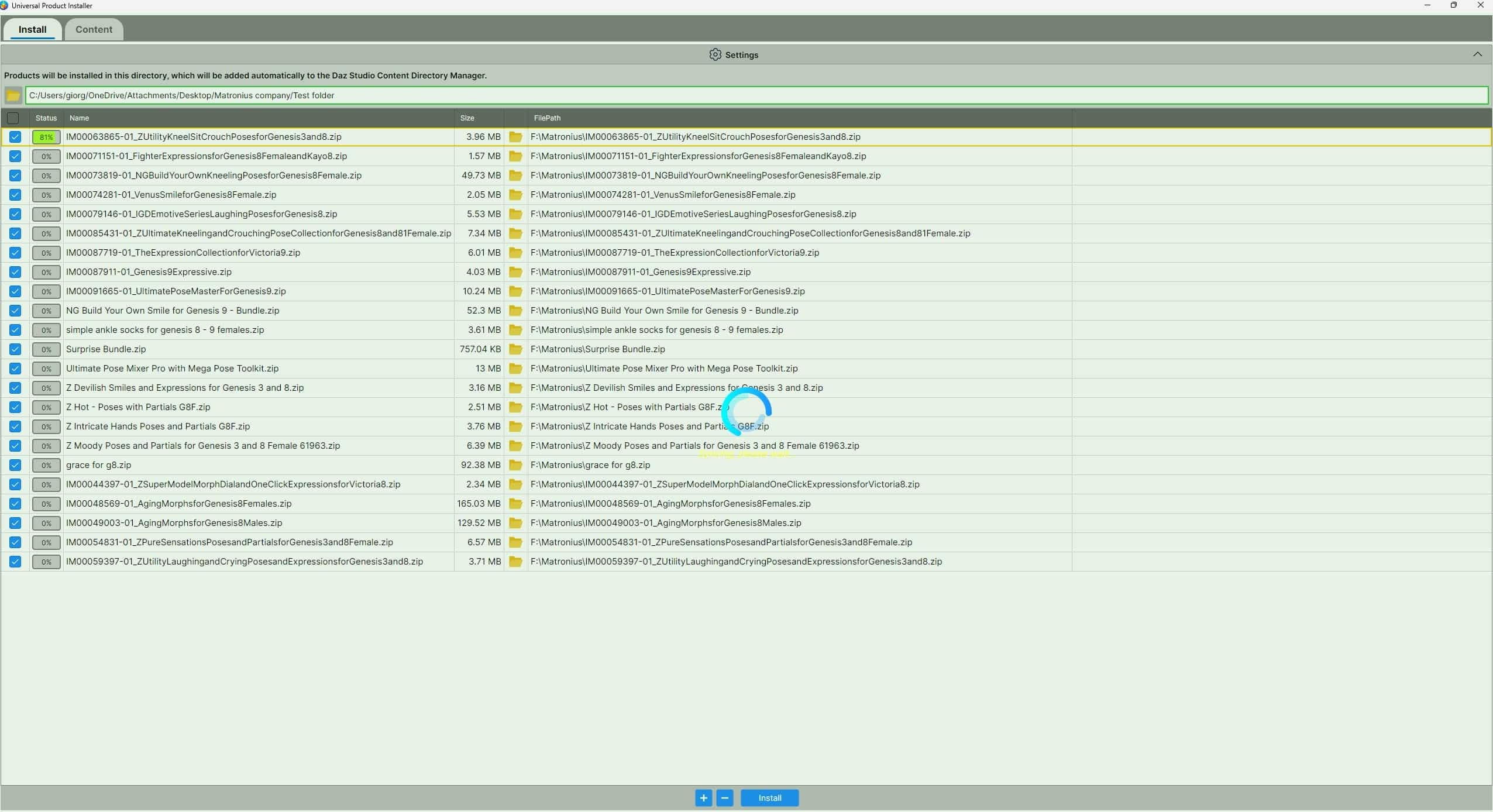Select the Install tab
The width and height of the screenshot is (1493, 812).
click(x=32, y=29)
